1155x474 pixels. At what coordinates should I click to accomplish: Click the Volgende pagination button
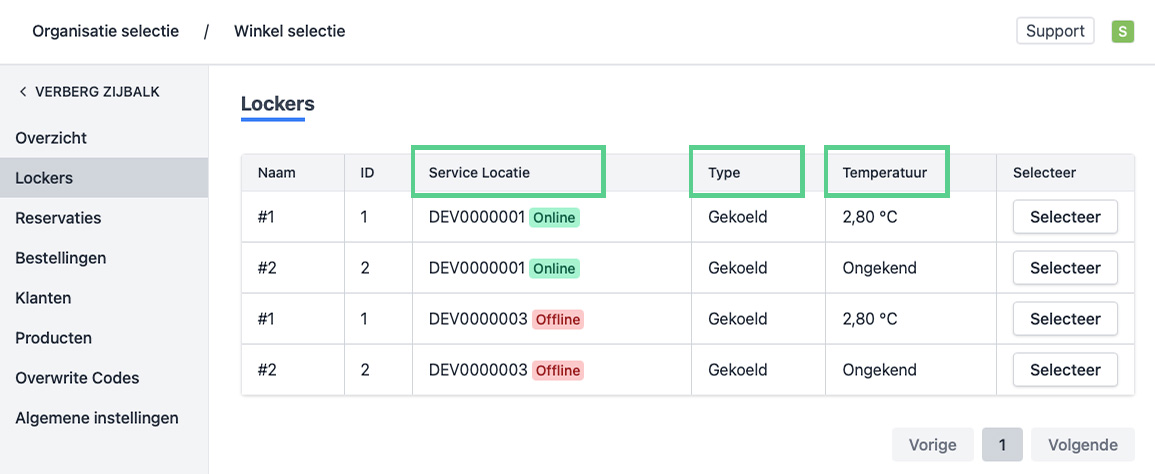tap(1083, 445)
